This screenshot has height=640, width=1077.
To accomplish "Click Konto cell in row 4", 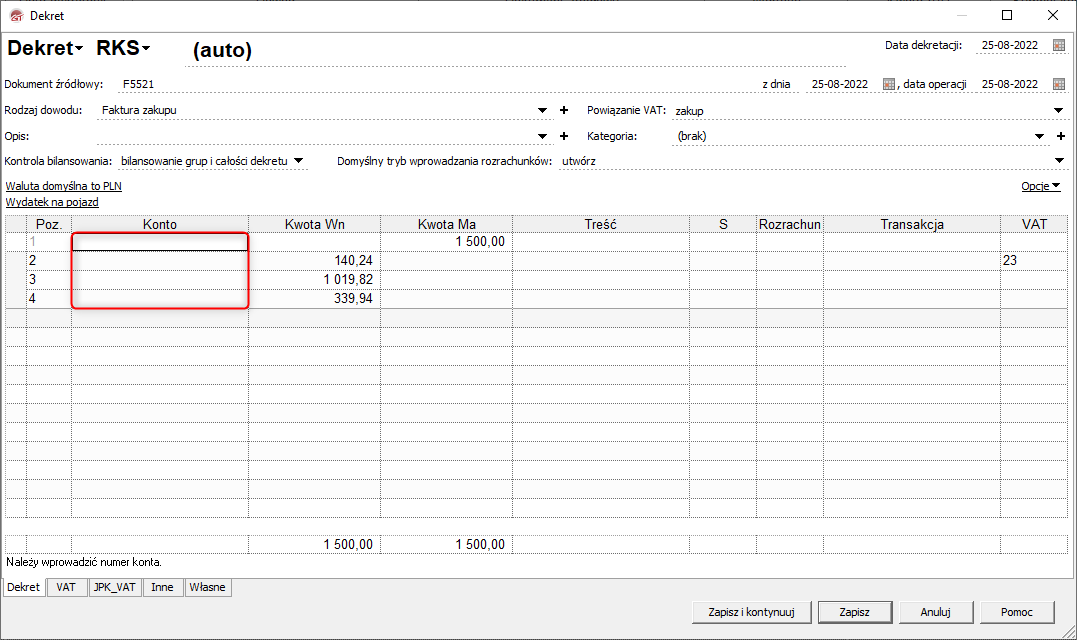I will tap(160, 299).
